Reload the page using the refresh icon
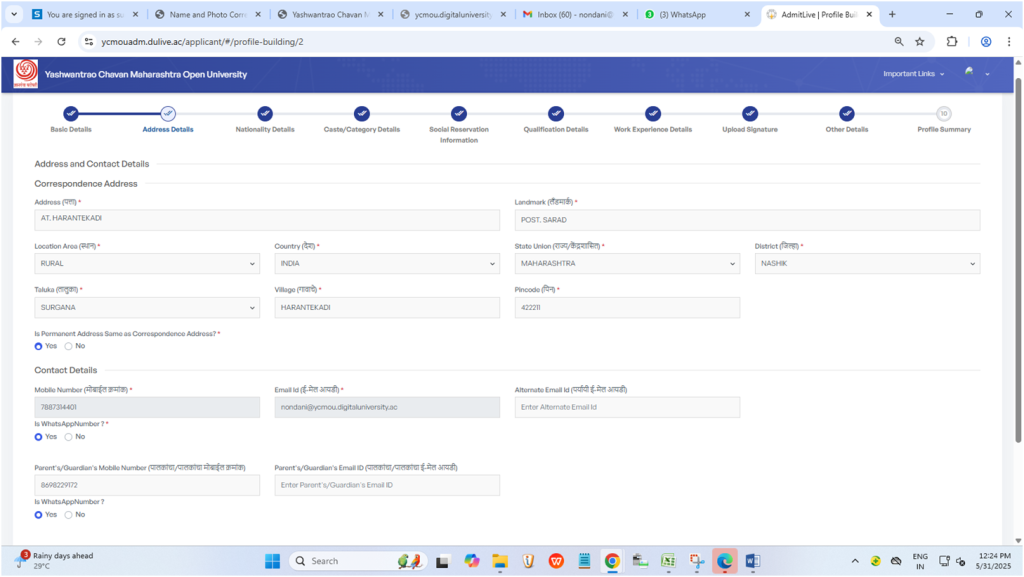This screenshot has width=1024, height=577. tap(62, 42)
